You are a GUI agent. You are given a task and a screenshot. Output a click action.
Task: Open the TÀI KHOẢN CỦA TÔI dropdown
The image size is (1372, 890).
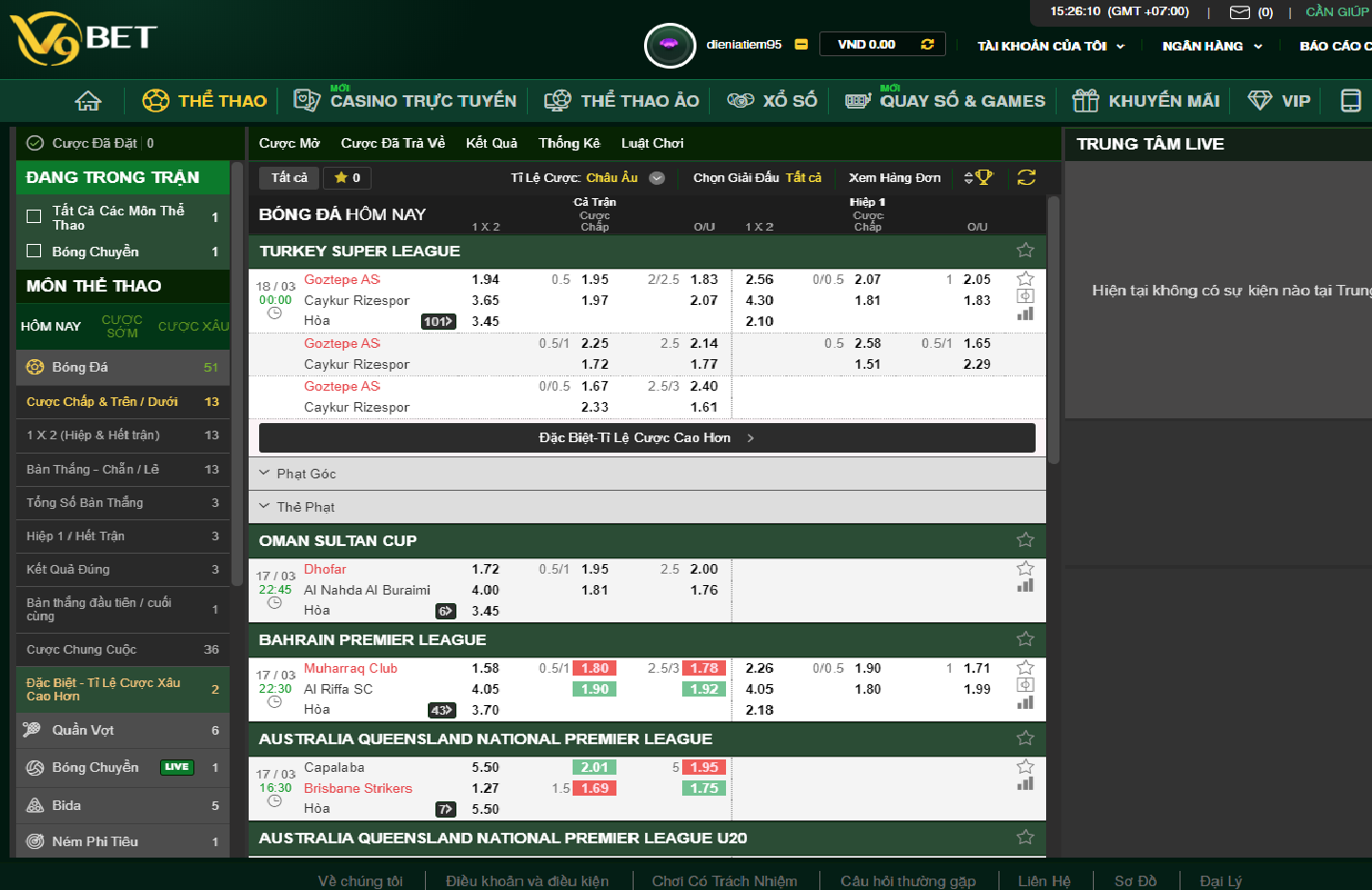1051,46
